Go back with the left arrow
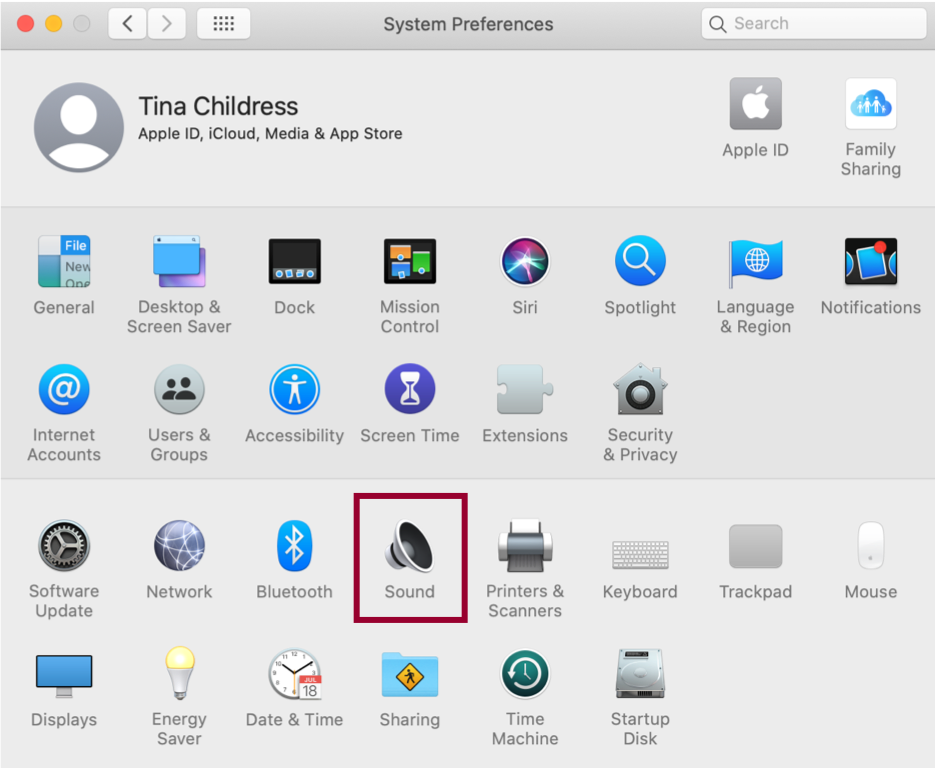The height and width of the screenshot is (768, 935). coord(128,24)
